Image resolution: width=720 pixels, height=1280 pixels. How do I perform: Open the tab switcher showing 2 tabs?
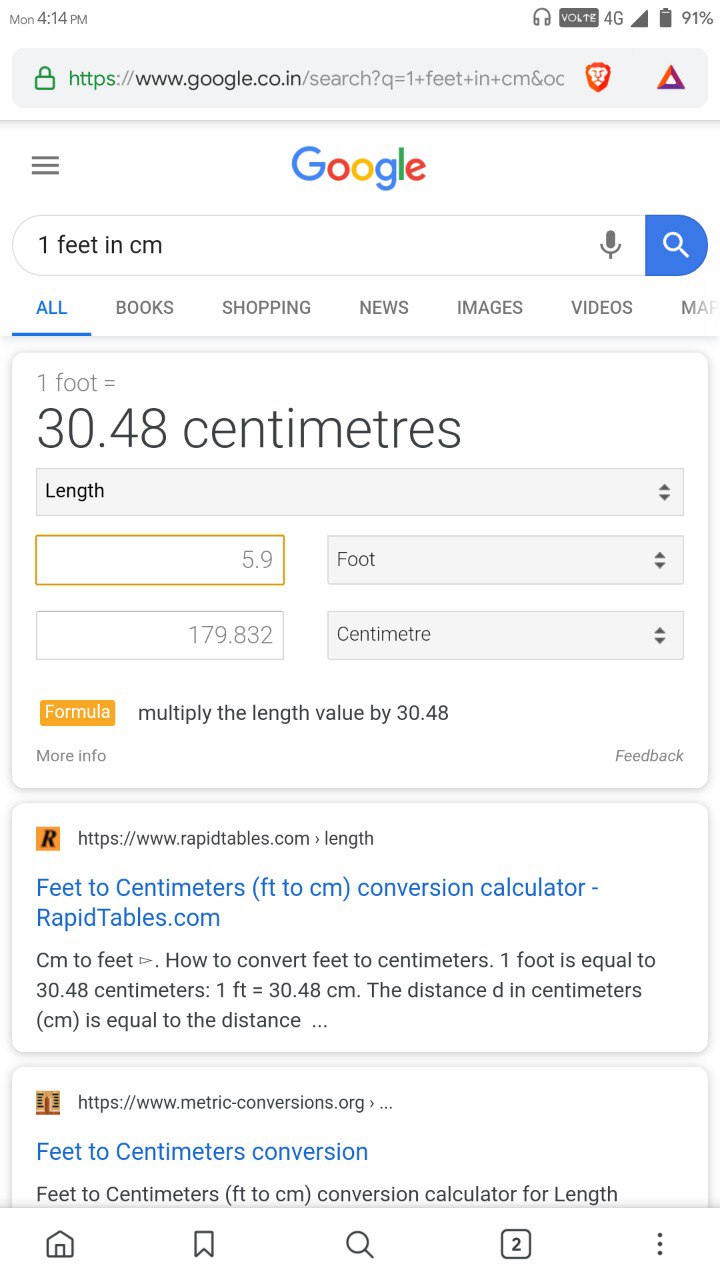point(515,1244)
